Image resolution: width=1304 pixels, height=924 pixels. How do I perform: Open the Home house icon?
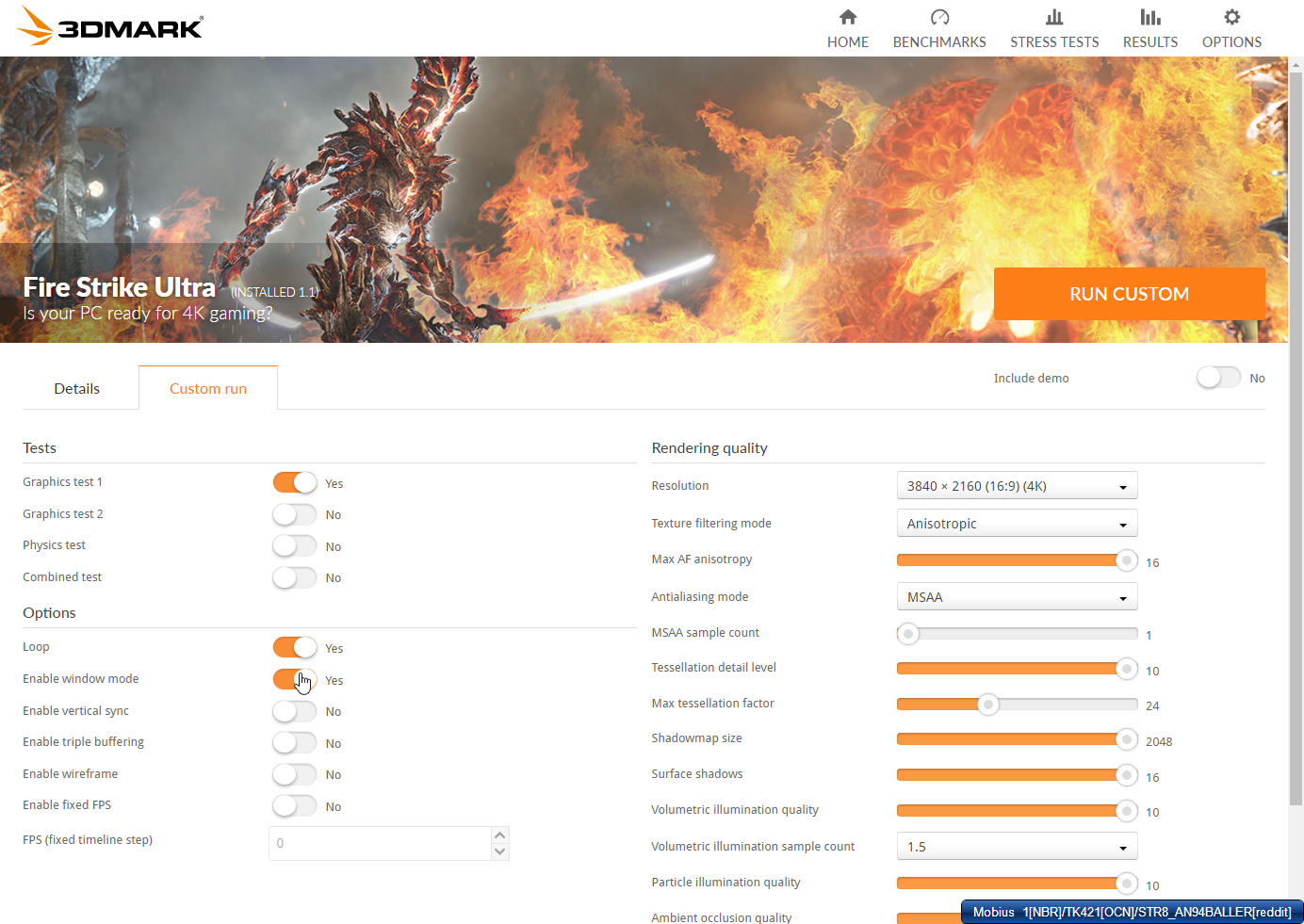[848, 17]
